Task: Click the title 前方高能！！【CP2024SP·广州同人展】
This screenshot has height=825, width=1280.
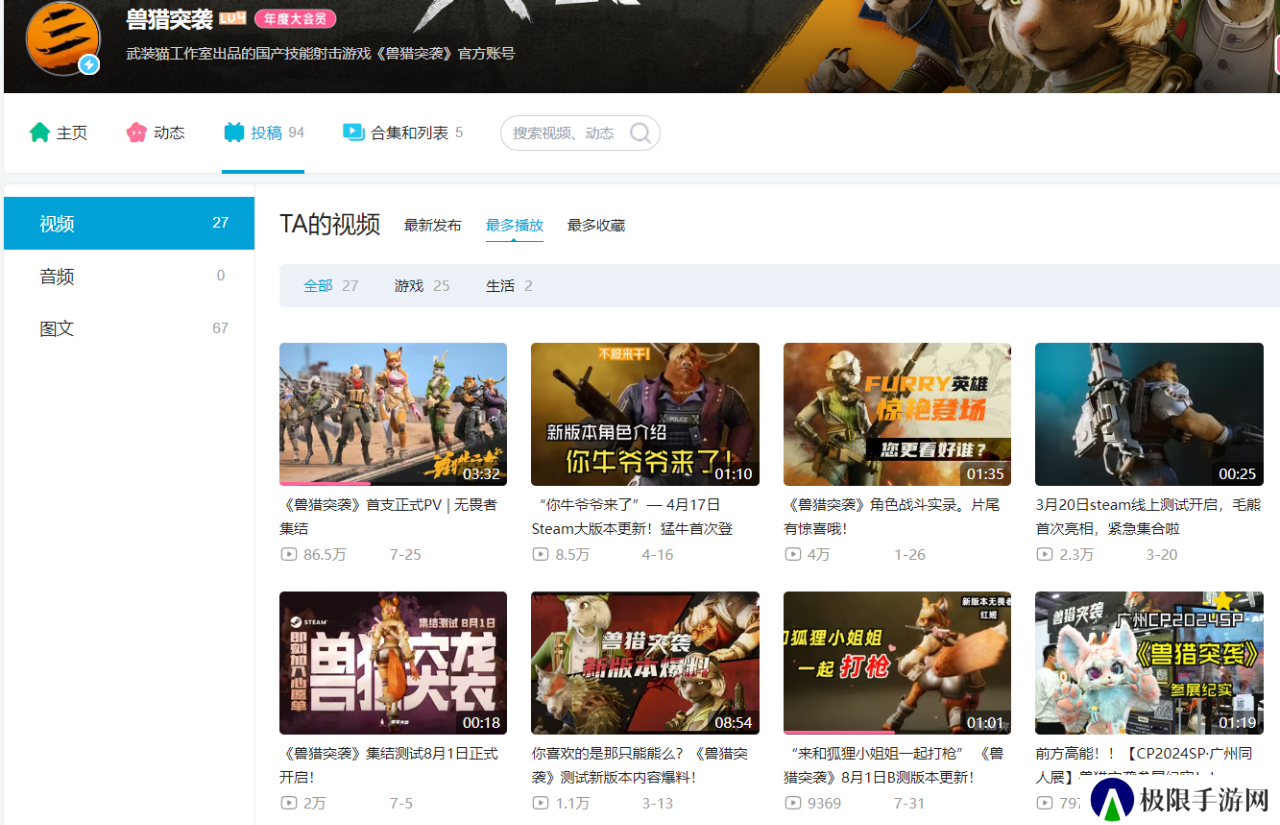Action: [1144, 765]
